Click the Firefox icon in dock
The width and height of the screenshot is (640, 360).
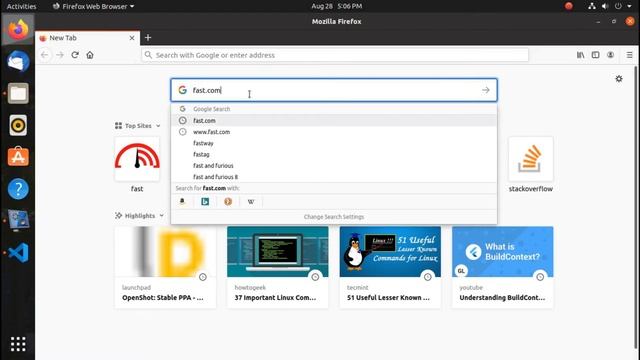click(x=18, y=30)
